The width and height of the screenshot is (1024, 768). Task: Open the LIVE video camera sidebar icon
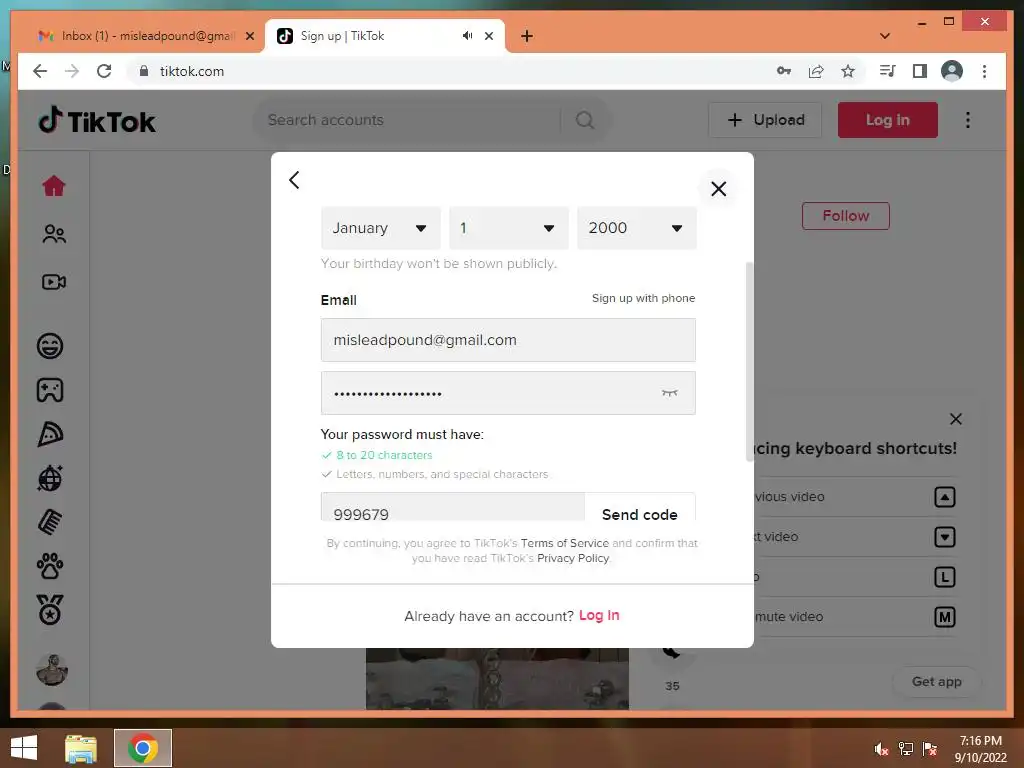point(54,282)
